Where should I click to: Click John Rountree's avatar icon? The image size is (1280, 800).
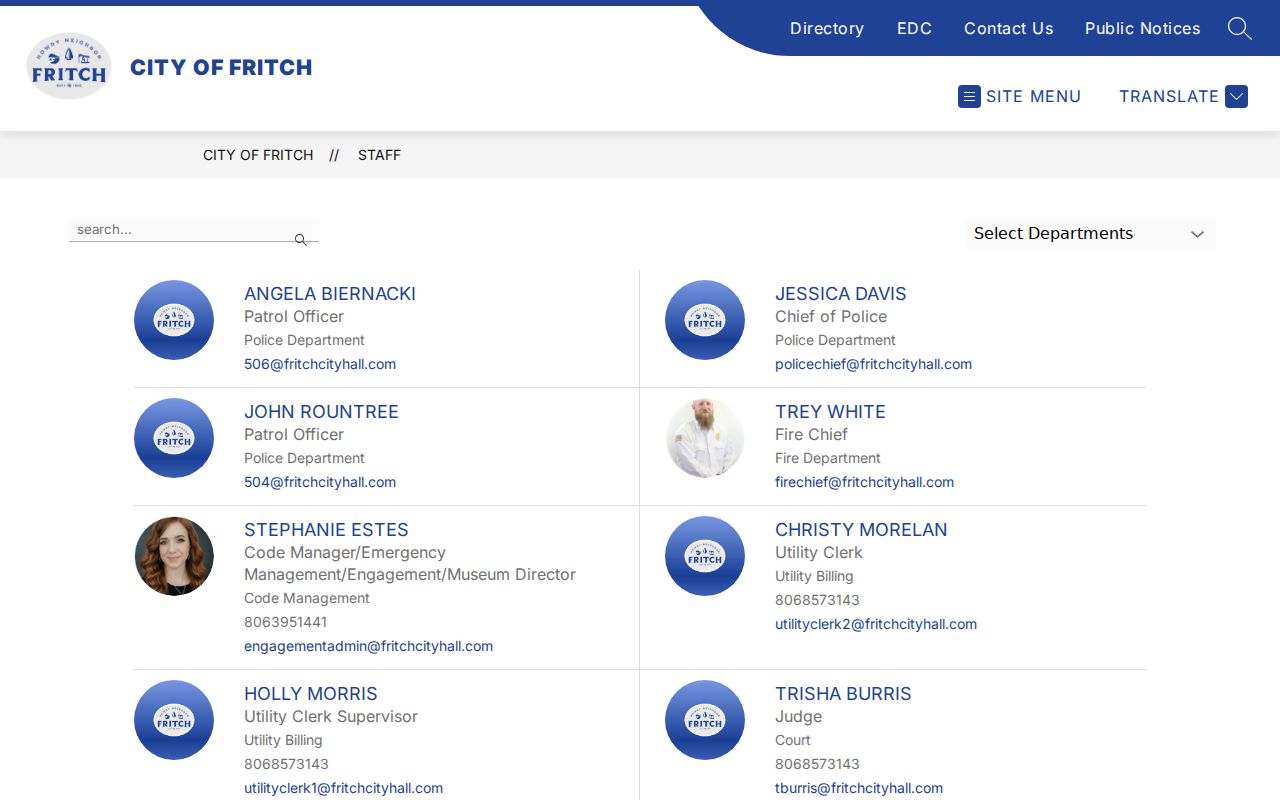point(174,438)
